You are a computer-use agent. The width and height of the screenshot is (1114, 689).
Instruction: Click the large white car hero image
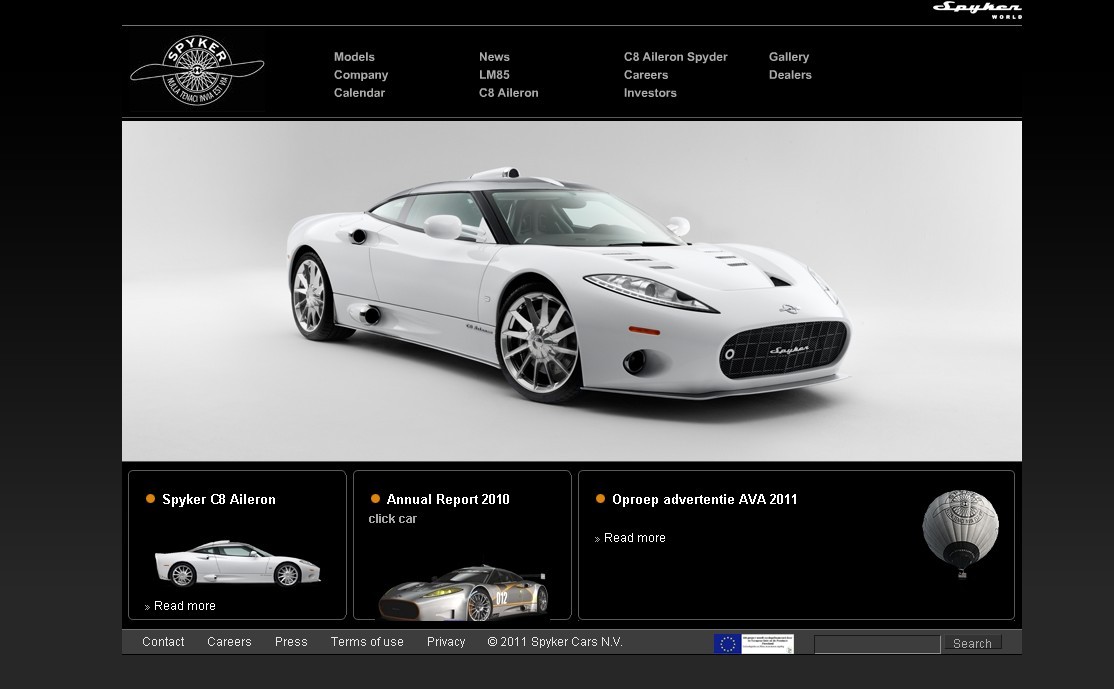(571, 290)
